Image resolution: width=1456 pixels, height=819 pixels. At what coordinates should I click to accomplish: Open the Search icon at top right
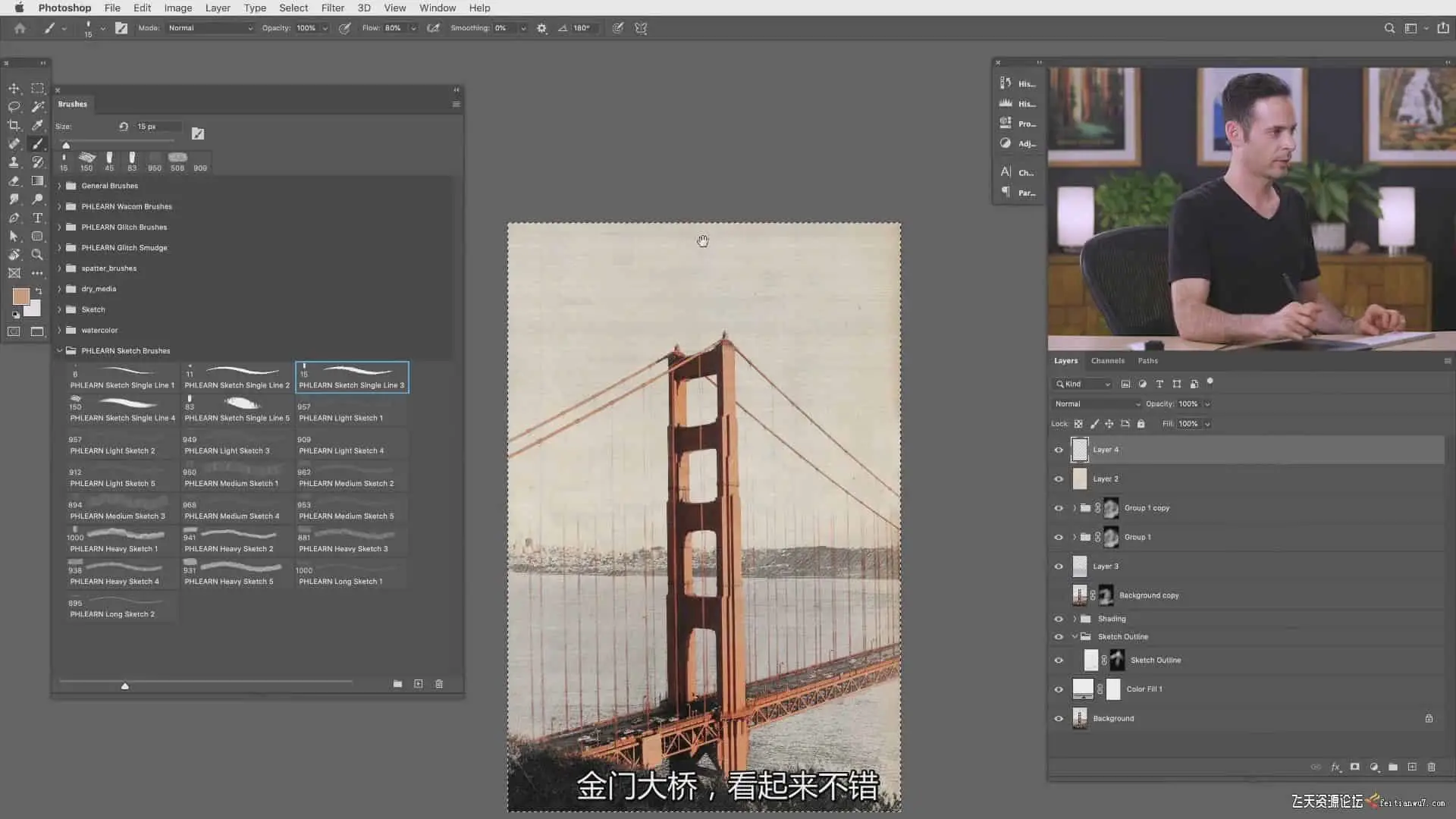click(1389, 28)
